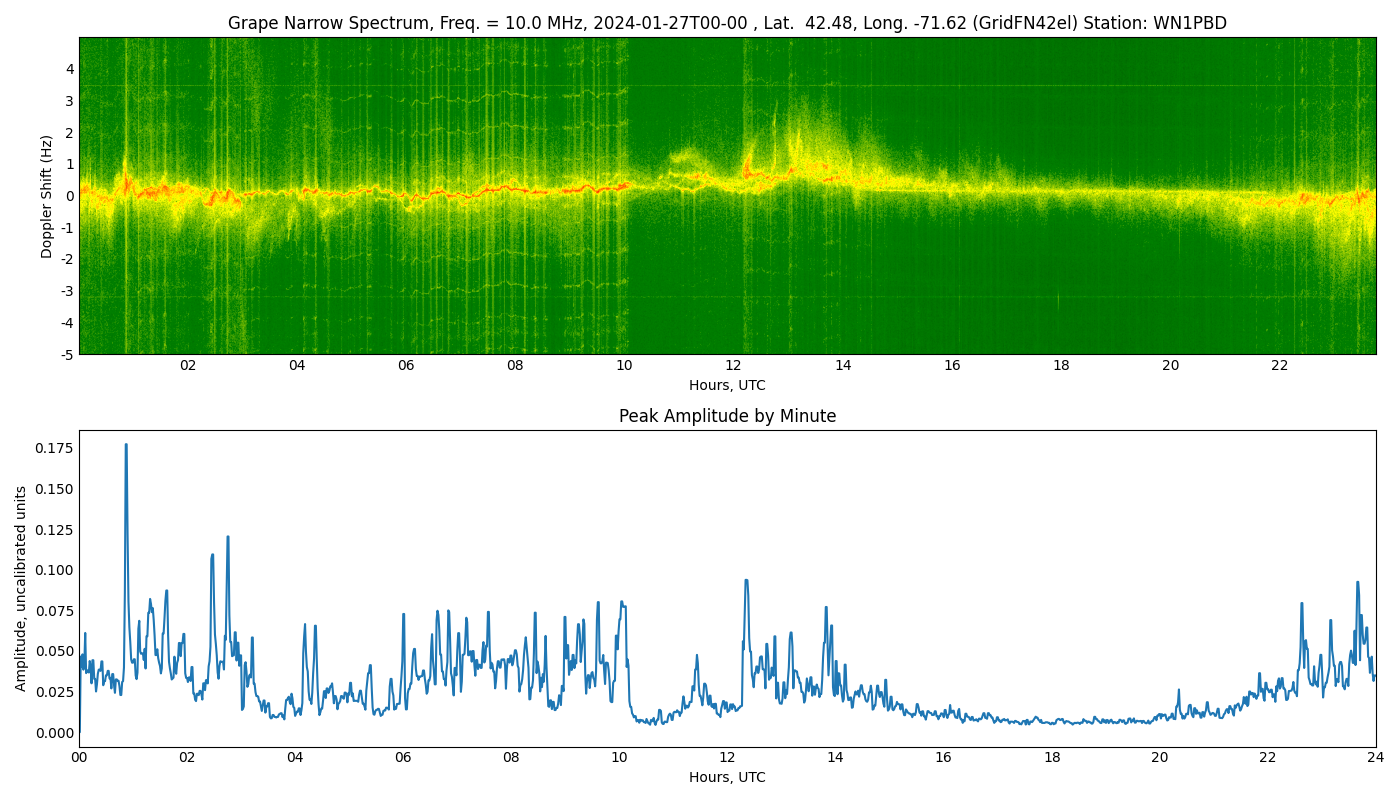Click Hours, UTC label below amplitude plot
Screen dimensions: 1400x800
pyautogui.click(x=727, y=777)
